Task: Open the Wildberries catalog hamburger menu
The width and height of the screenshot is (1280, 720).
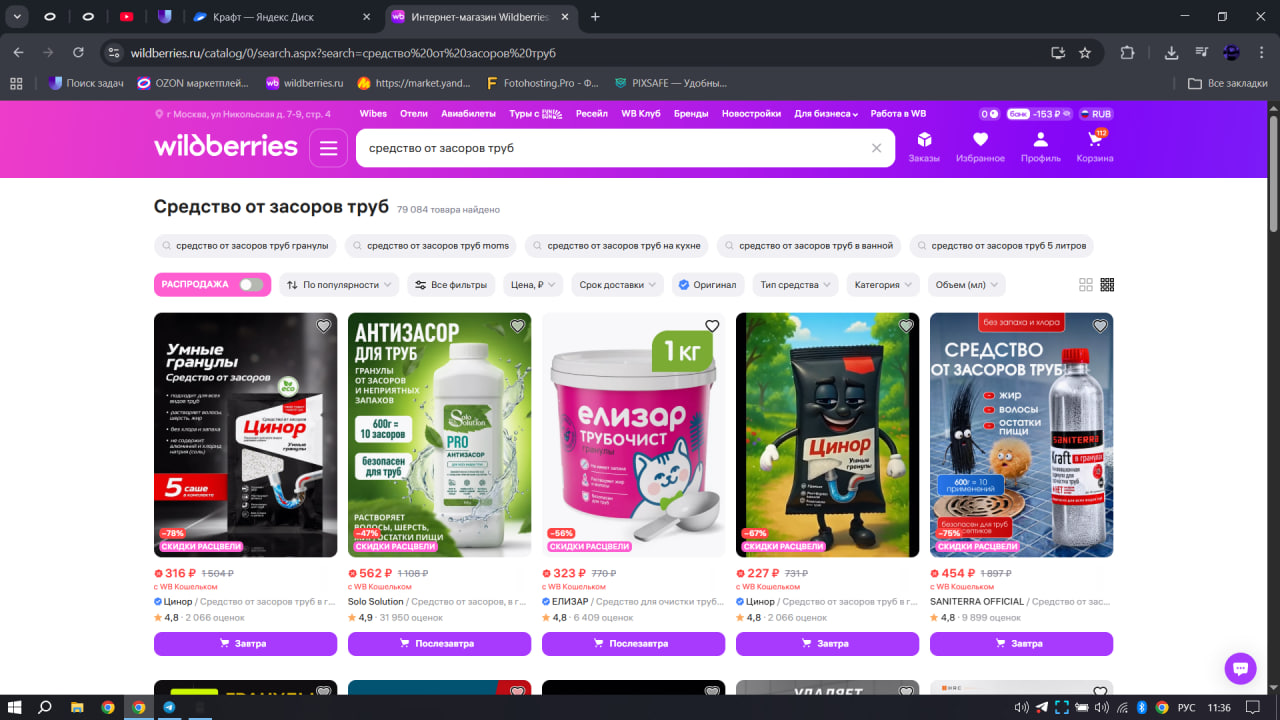Action: (329, 148)
